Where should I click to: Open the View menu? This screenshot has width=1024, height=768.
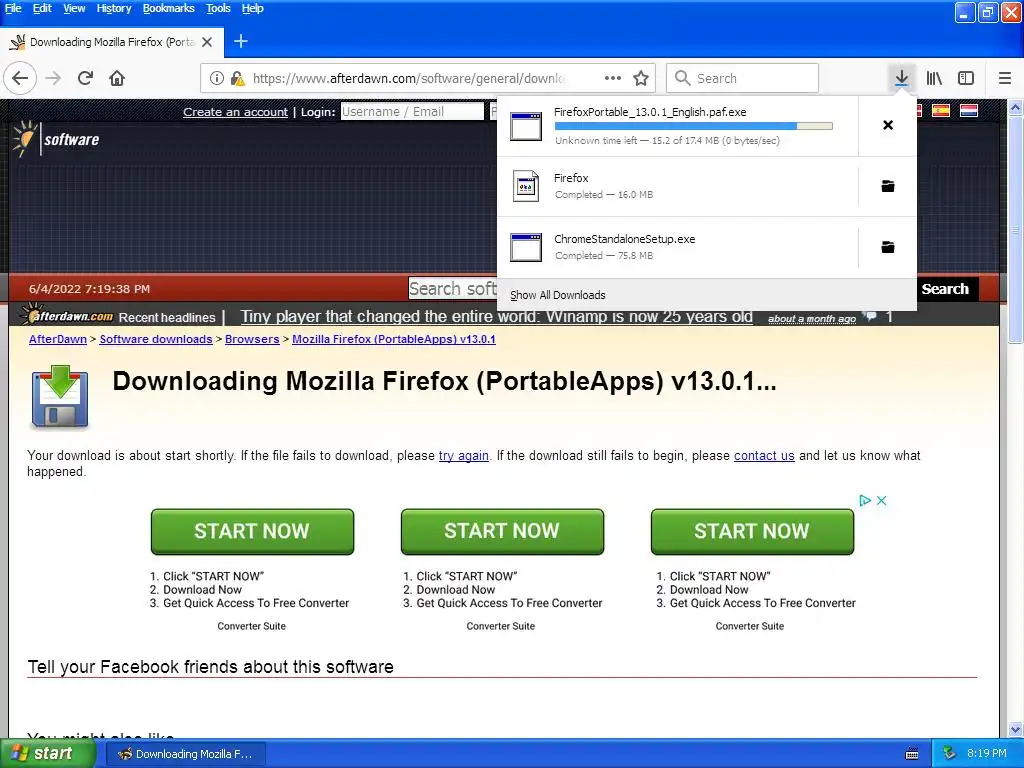74,8
